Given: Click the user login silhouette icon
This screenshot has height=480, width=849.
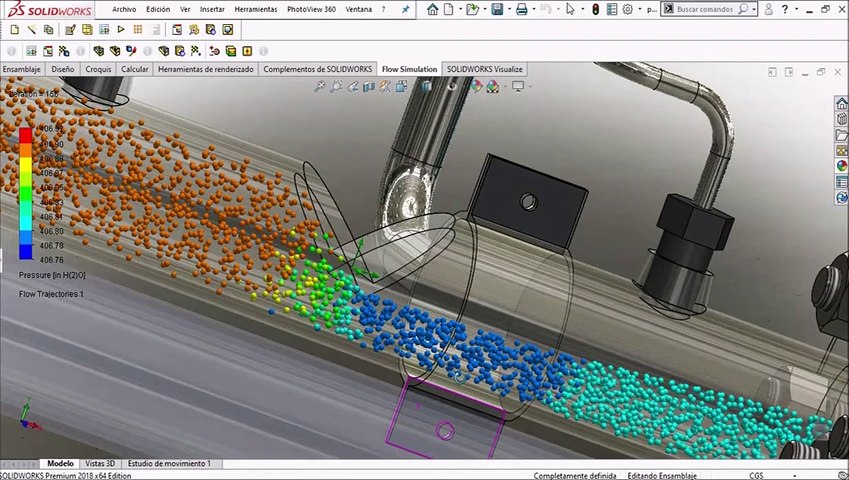Looking at the screenshot, I should pyautogui.click(x=768, y=9).
